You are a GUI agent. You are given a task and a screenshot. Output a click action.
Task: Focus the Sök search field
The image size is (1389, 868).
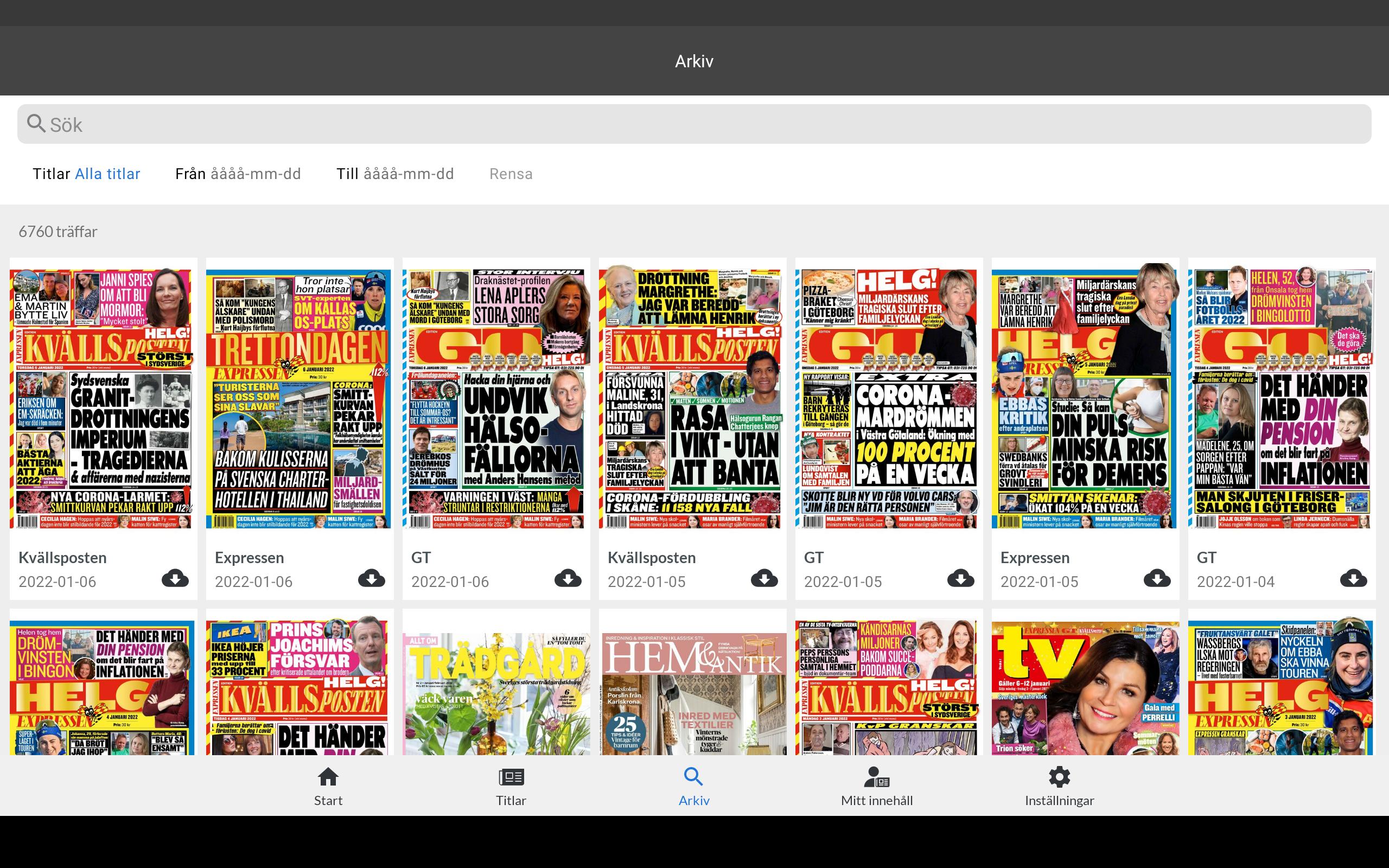pyautogui.click(x=694, y=124)
